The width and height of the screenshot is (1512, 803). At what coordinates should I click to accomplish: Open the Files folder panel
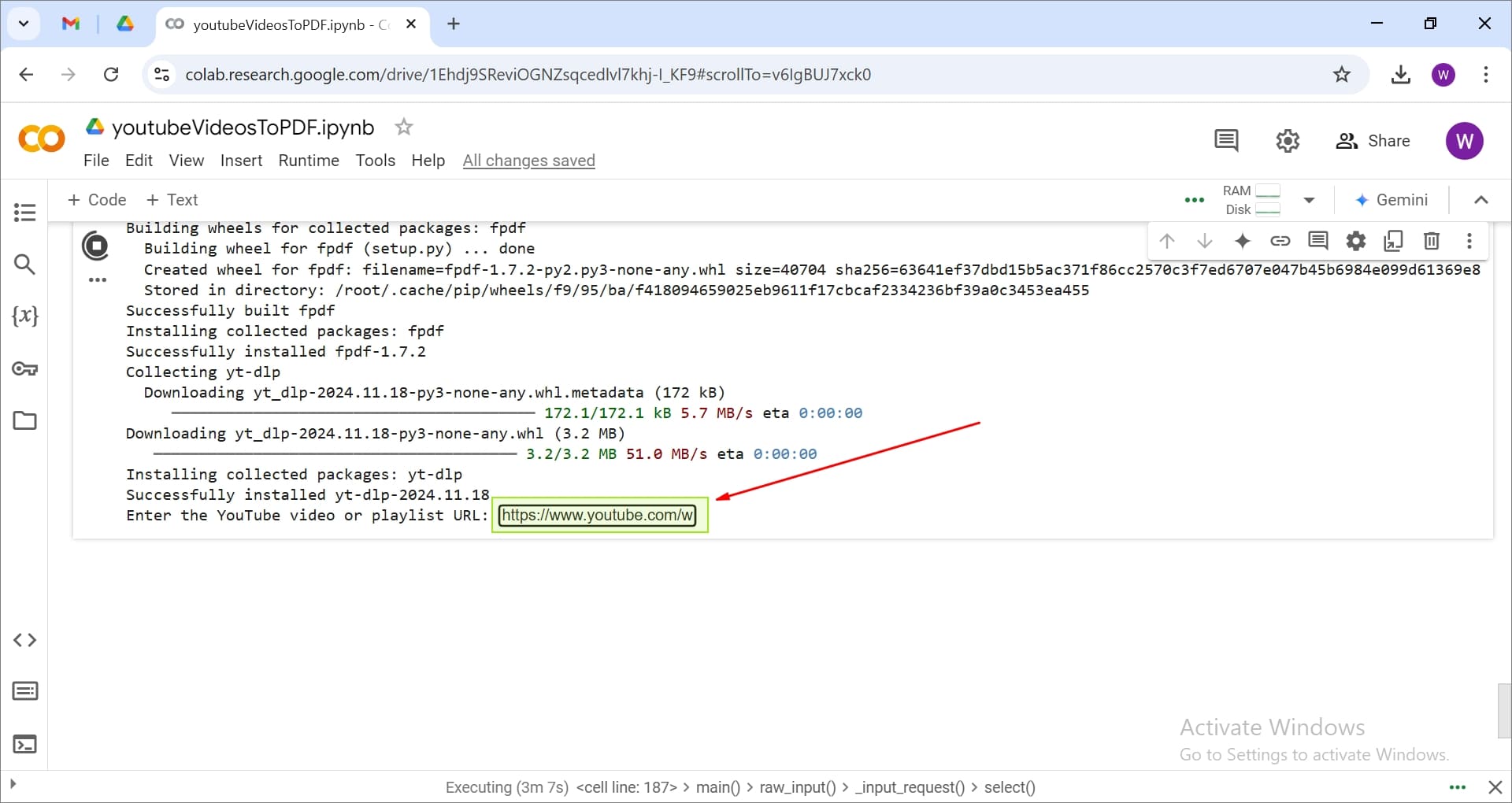tap(24, 420)
